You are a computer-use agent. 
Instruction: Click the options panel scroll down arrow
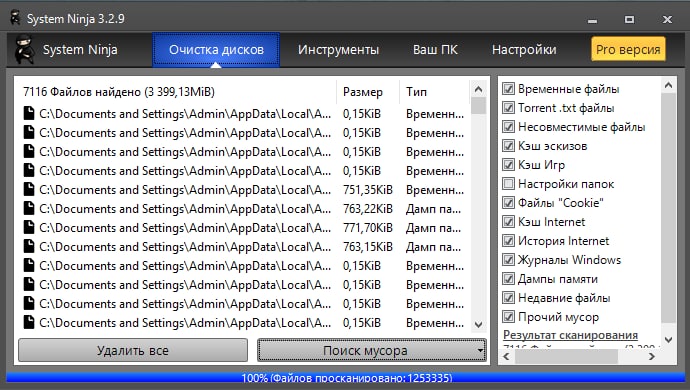(x=668, y=339)
